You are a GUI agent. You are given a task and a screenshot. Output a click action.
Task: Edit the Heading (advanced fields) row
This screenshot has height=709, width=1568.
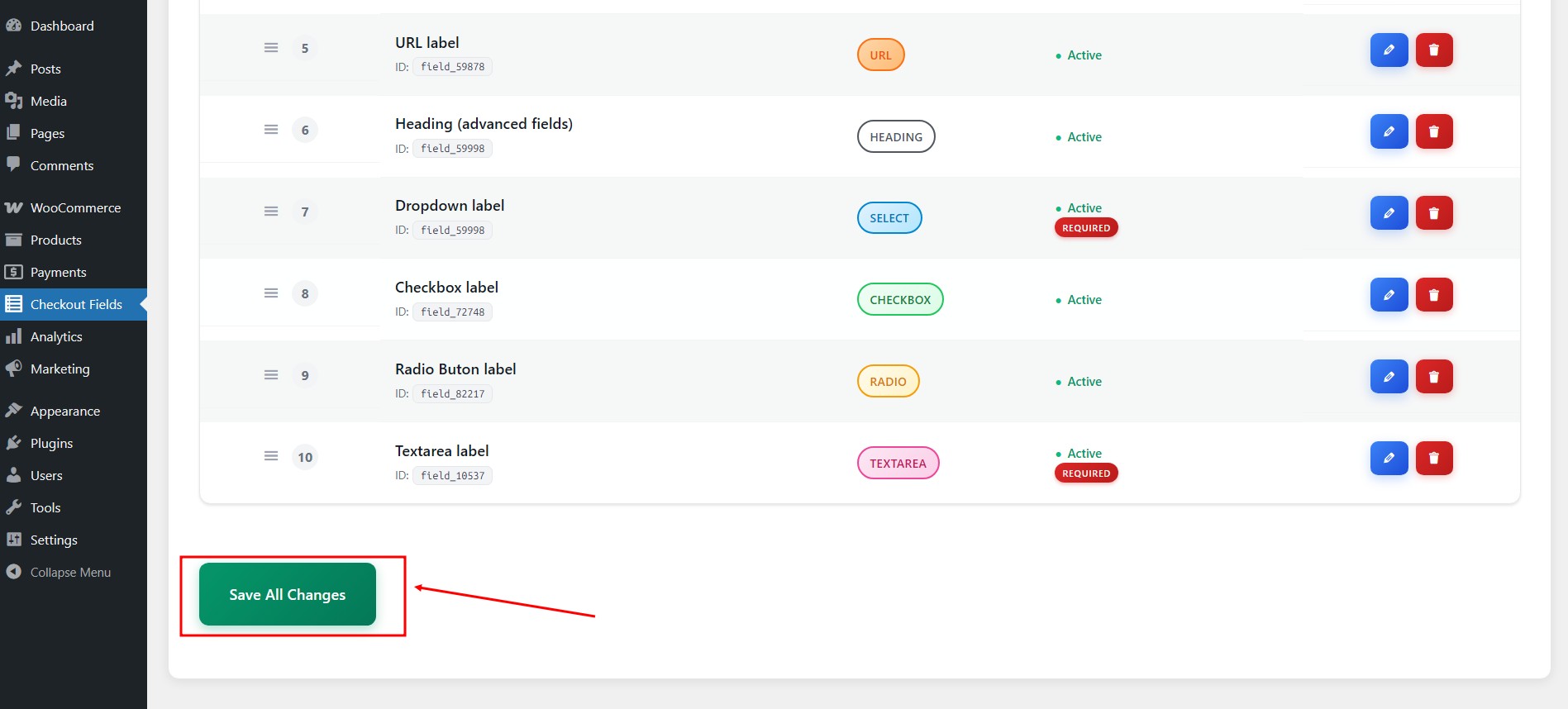click(x=1389, y=131)
